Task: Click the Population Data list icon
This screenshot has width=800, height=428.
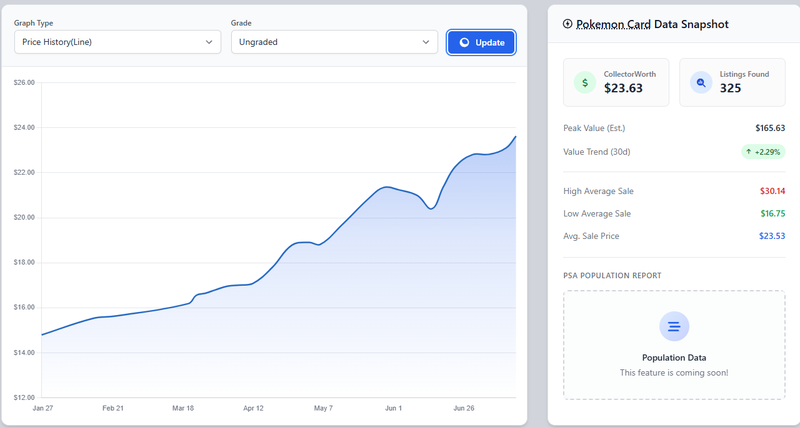Action: [x=674, y=326]
